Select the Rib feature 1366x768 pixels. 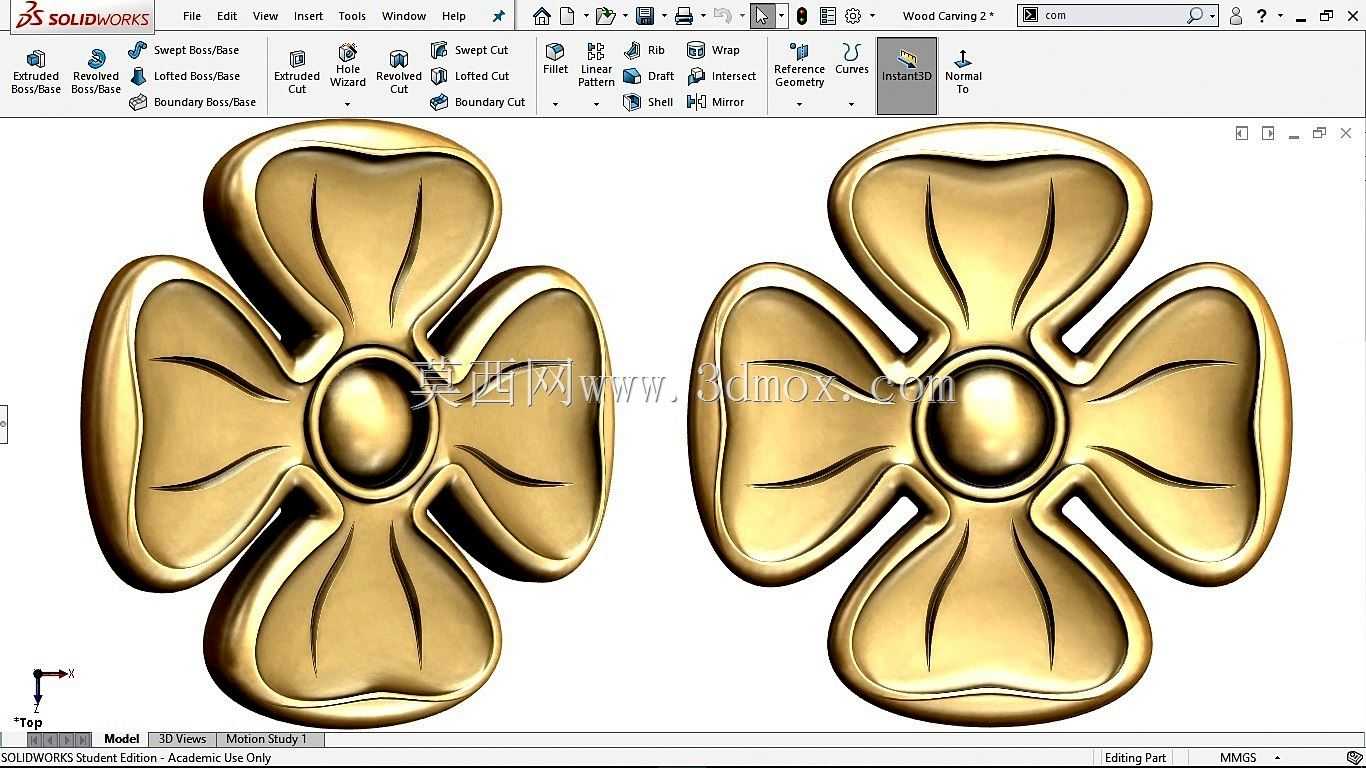[644, 50]
